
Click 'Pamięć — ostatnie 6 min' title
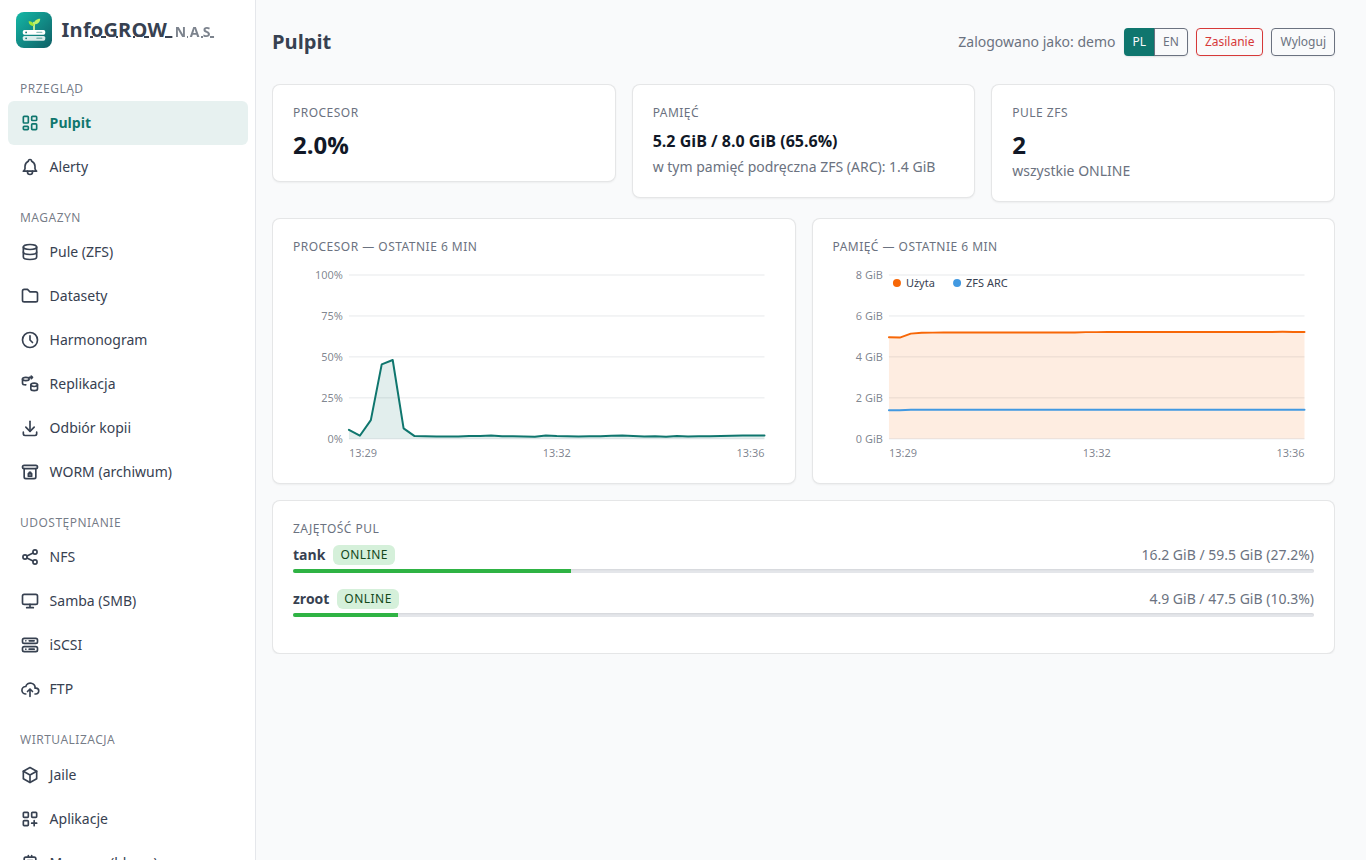click(915, 246)
